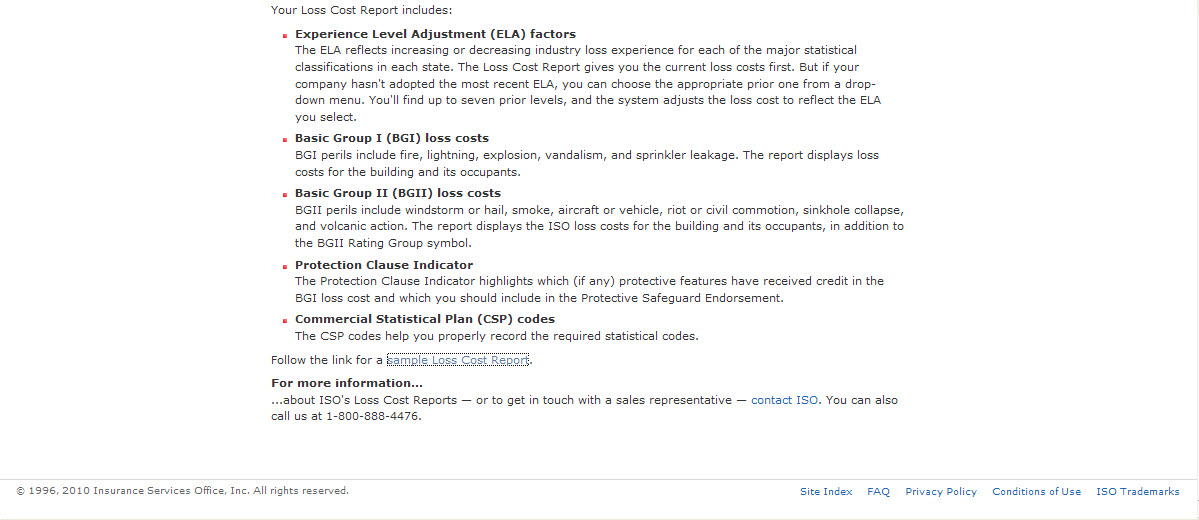
Task: Click the red bullet beside Basic Group II
Action: [x=285, y=194]
